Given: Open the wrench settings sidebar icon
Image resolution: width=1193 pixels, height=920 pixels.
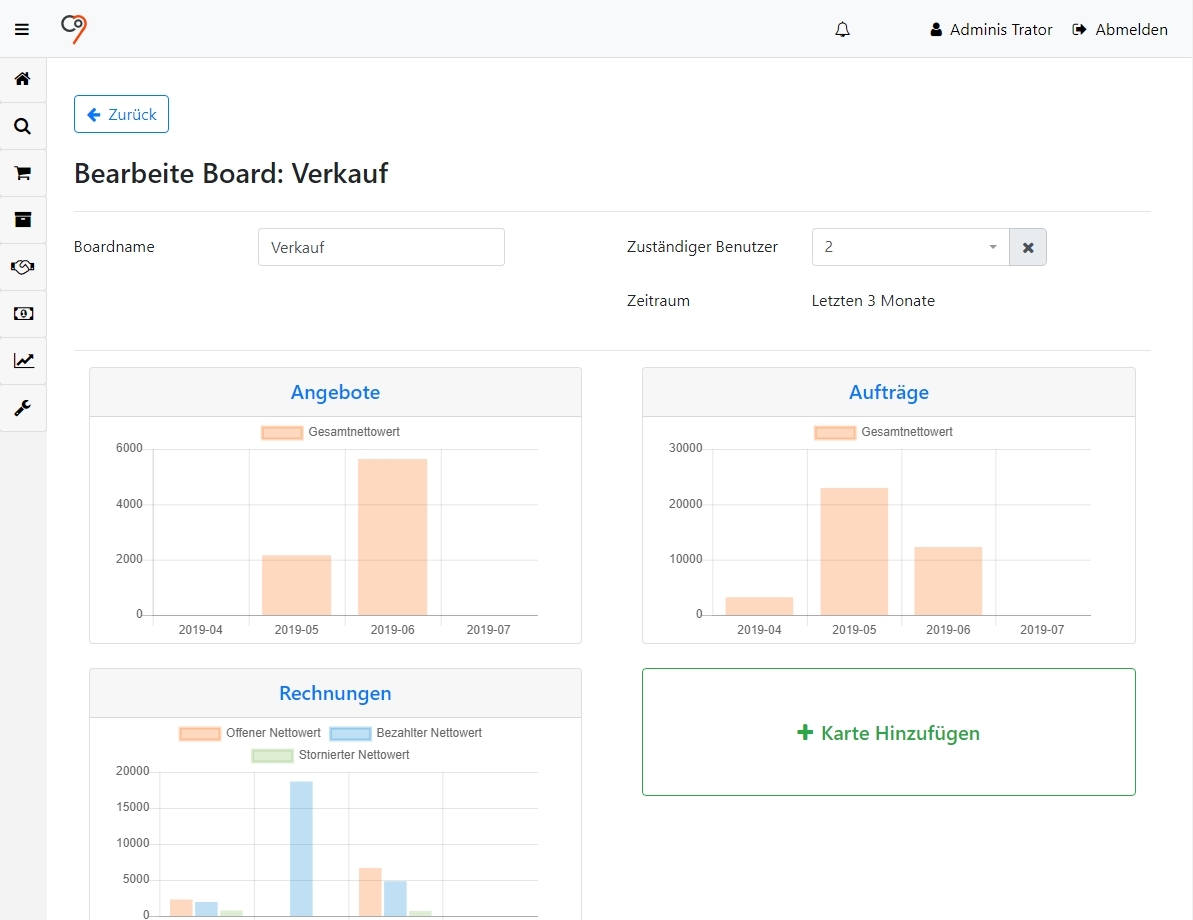Looking at the screenshot, I should 22,408.
